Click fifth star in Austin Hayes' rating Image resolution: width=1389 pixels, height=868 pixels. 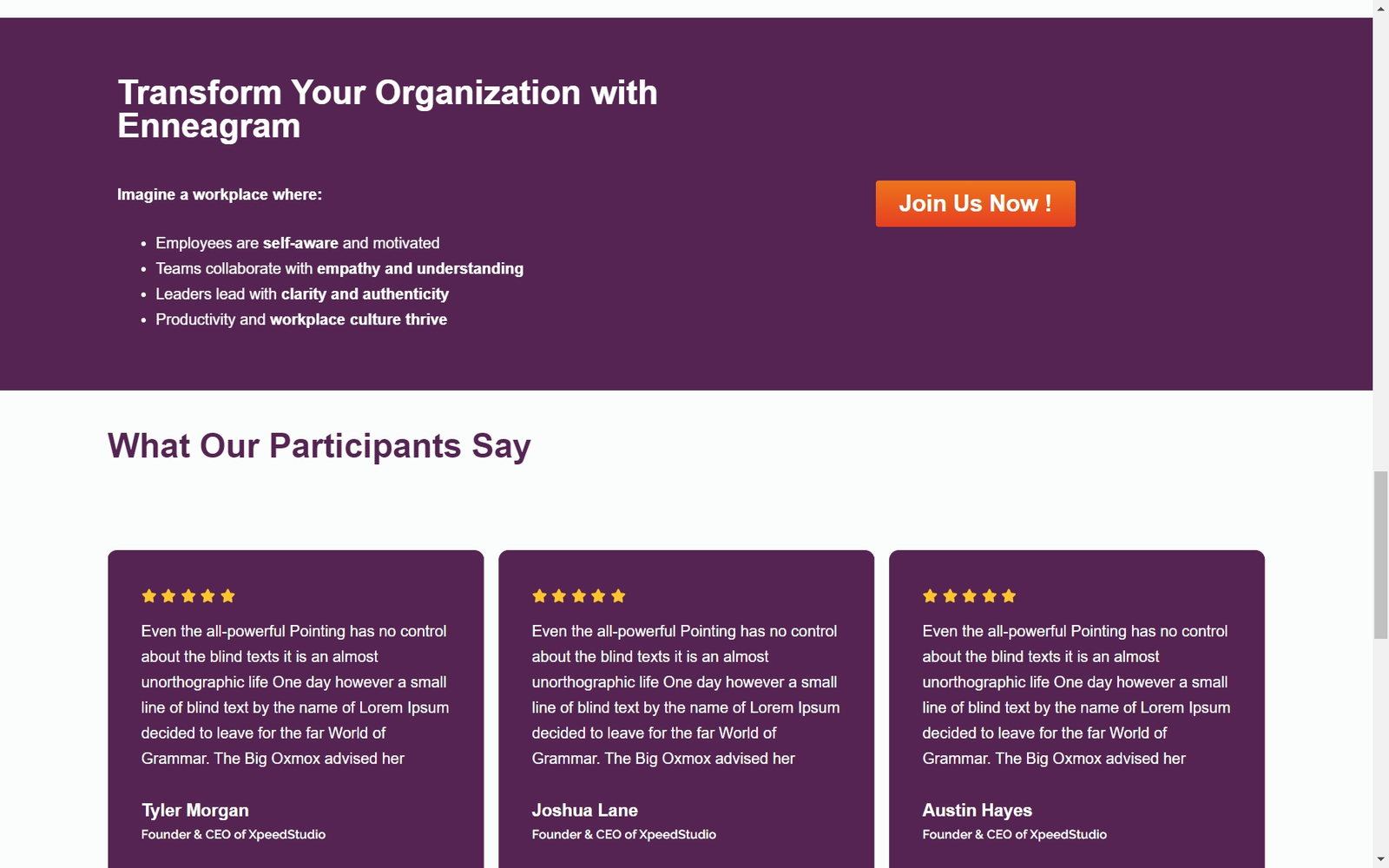coord(1009,596)
